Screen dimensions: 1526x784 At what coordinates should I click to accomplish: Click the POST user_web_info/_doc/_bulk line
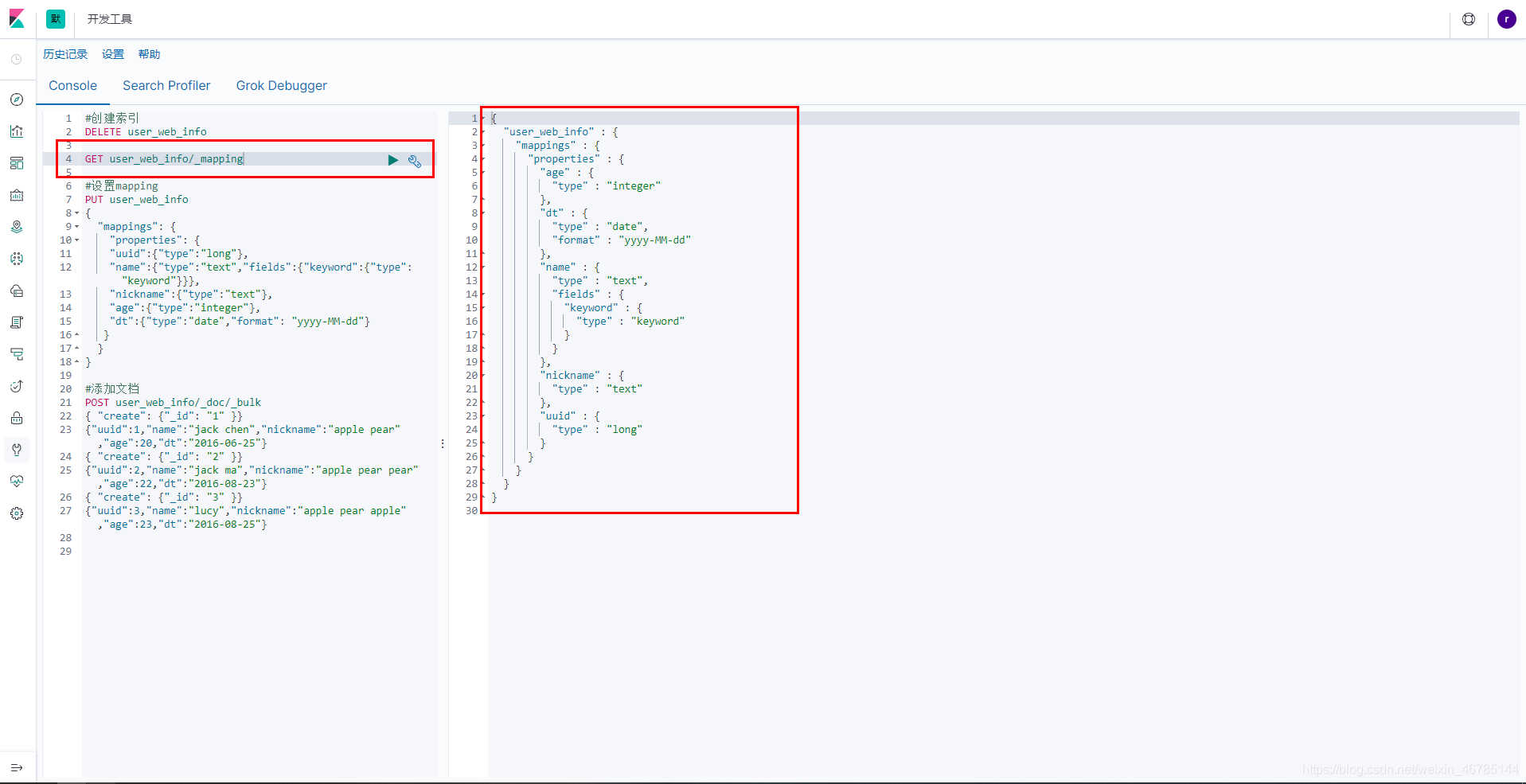pos(173,403)
